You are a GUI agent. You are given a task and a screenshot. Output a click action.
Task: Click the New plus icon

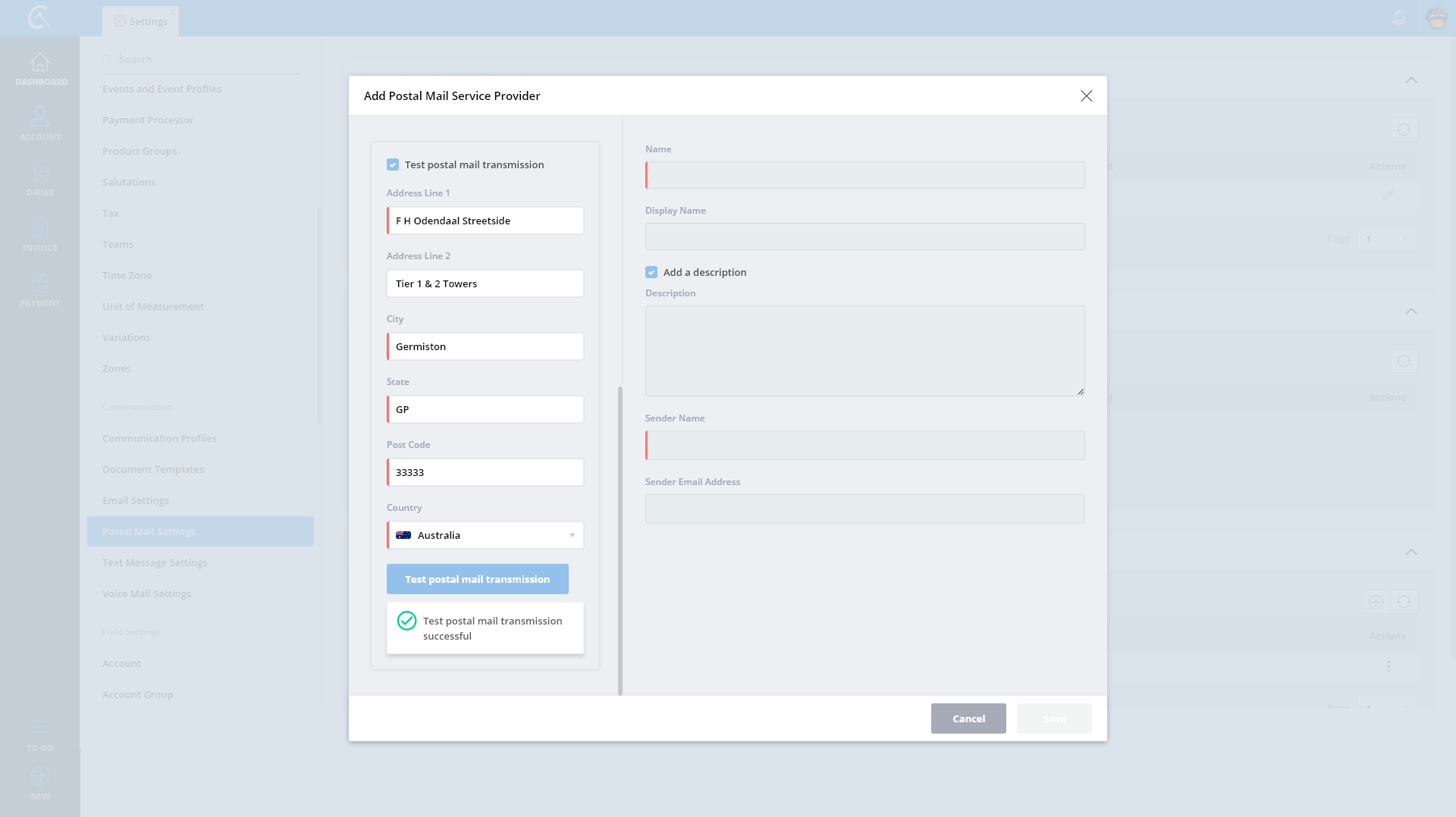[x=40, y=776]
